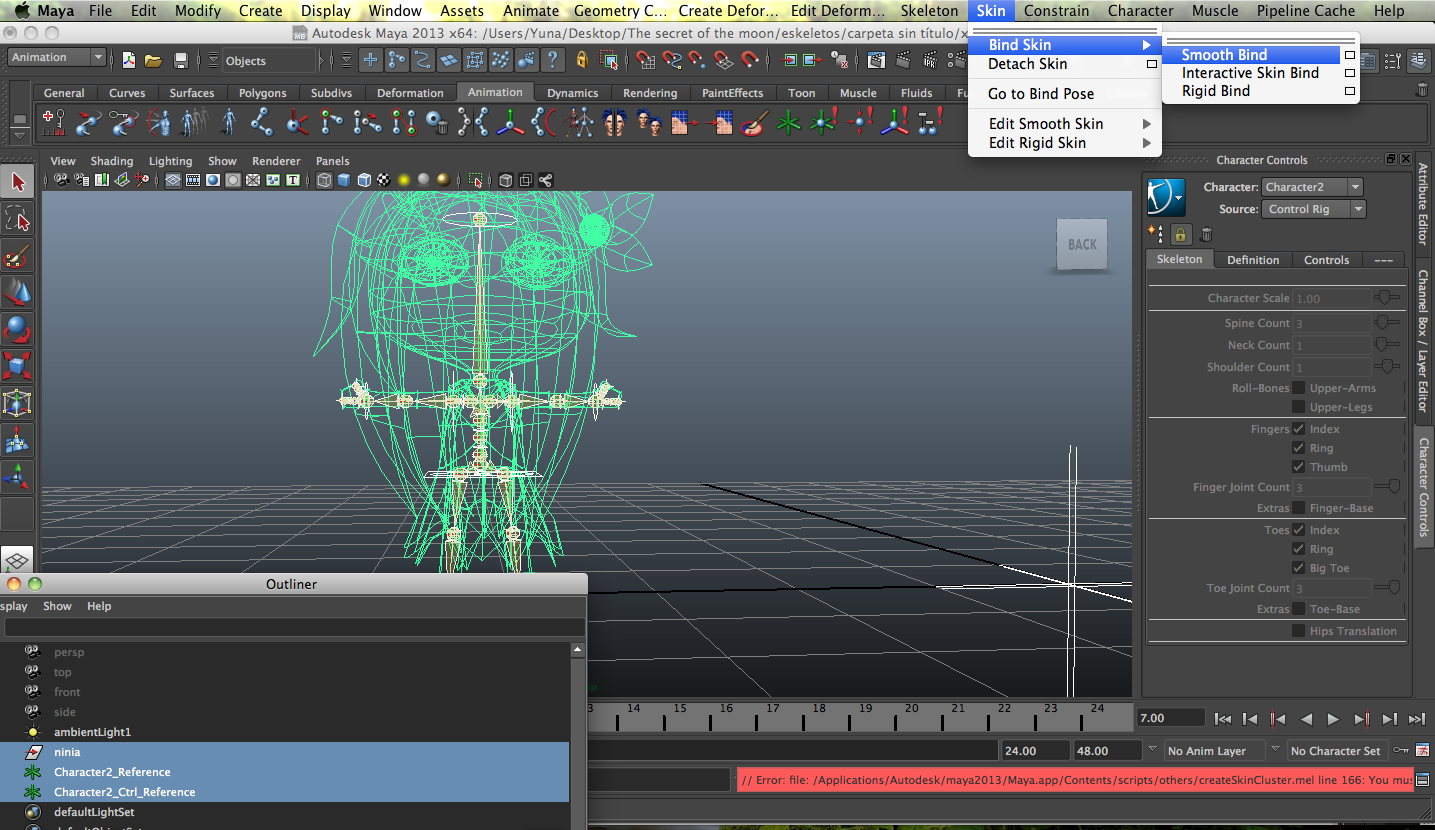Pick the Paint Selection tool
The height and width of the screenshot is (830, 1435).
18,255
